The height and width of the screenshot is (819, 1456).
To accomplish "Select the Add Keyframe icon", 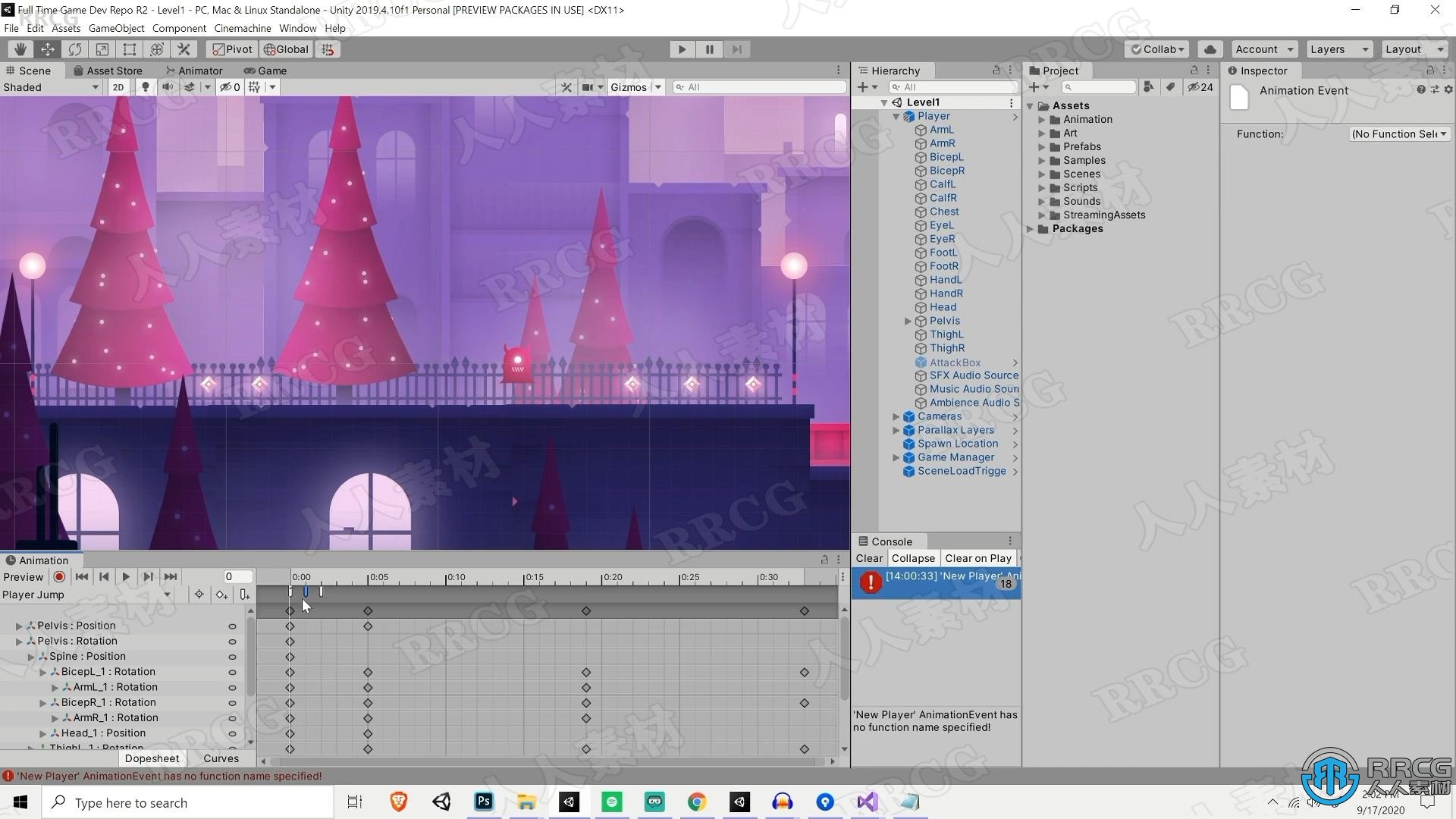I will pyautogui.click(x=221, y=594).
